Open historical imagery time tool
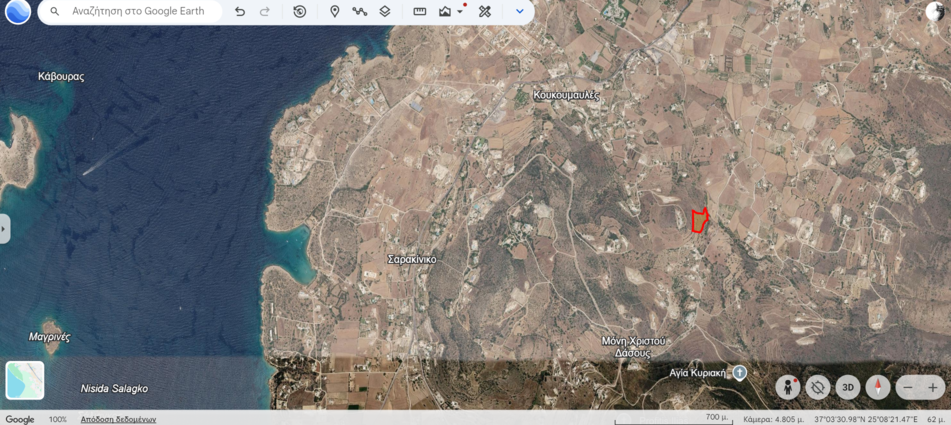Viewport: 951px width, 425px height. click(x=299, y=12)
